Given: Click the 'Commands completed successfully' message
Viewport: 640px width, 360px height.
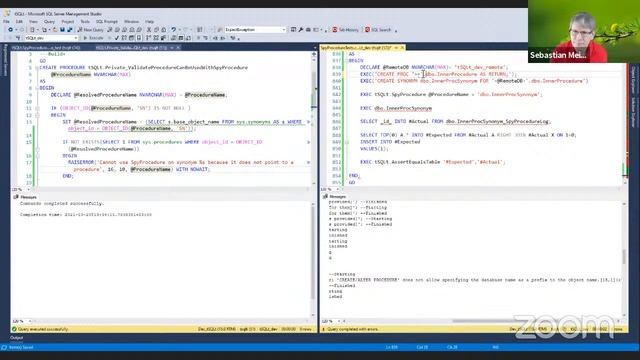Looking at the screenshot, I should click(x=62, y=203).
